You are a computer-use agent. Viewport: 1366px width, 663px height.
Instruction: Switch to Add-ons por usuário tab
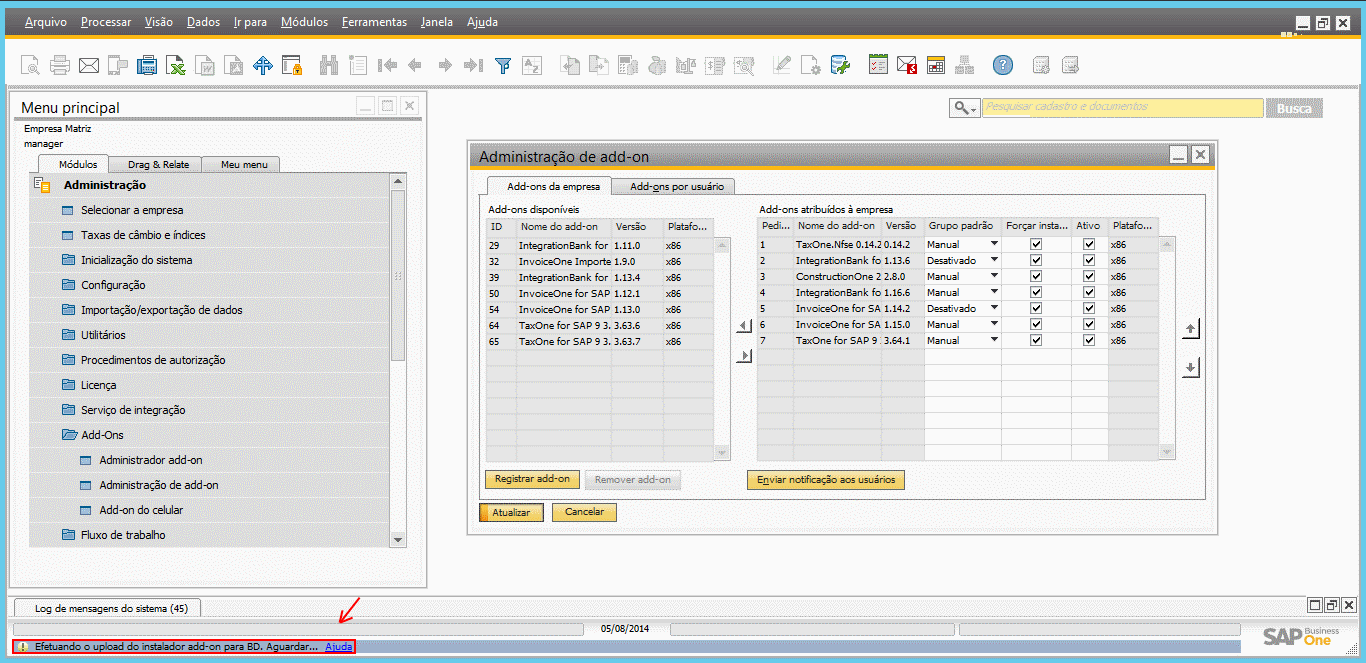click(675, 186)
